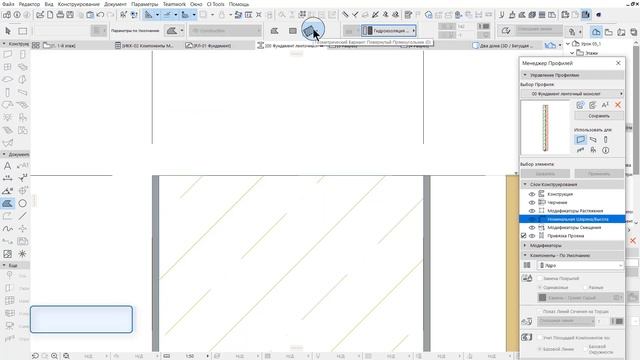Open the Ядро component dropdown
The height and width of the screenshot is (360, 640).
pos(580,265)
